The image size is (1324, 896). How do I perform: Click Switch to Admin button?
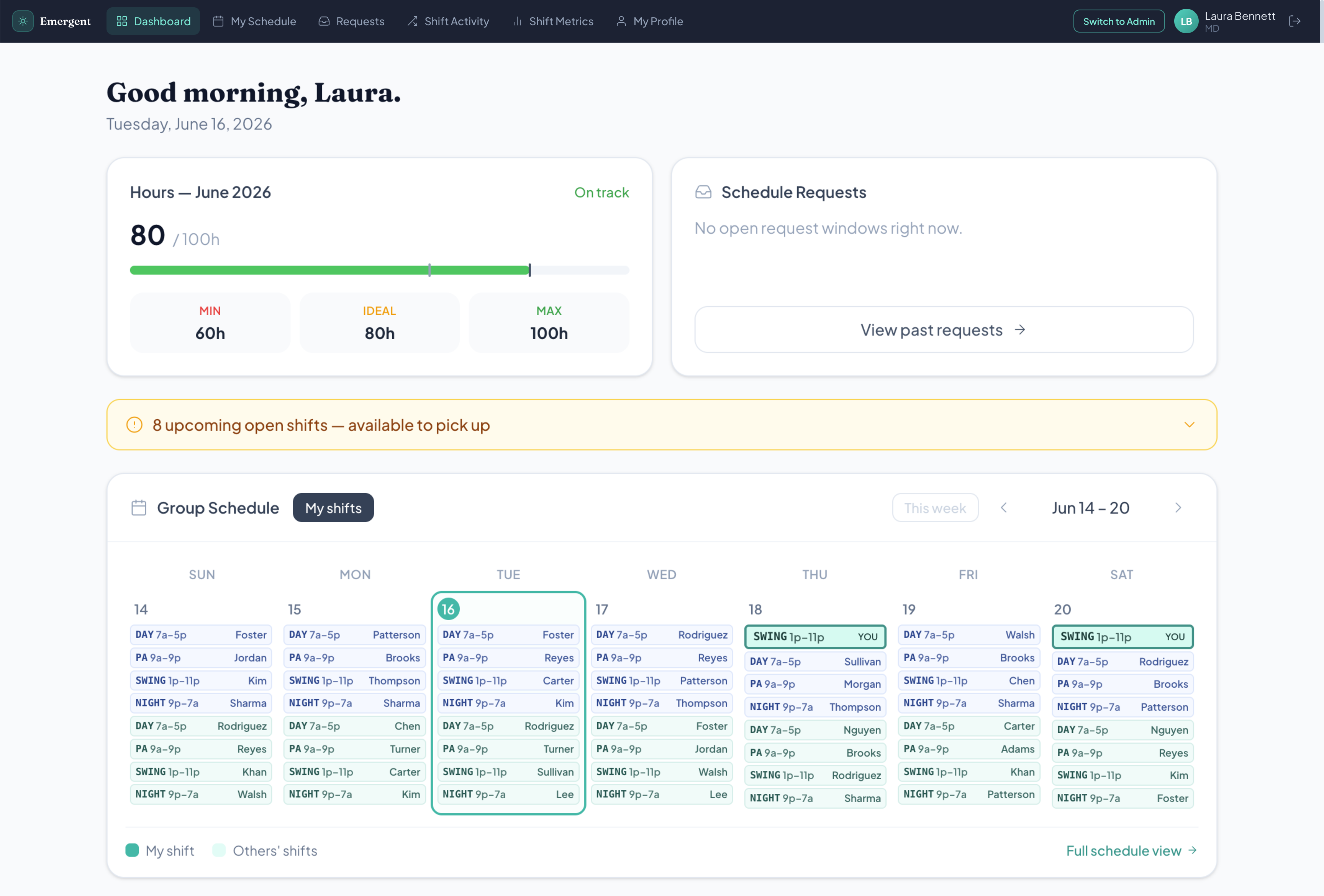click(1118, 21)
